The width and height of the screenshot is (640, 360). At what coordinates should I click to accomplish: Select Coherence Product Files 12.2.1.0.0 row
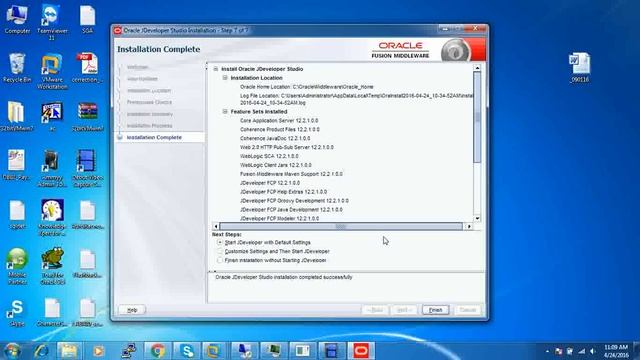click(280, 129)
